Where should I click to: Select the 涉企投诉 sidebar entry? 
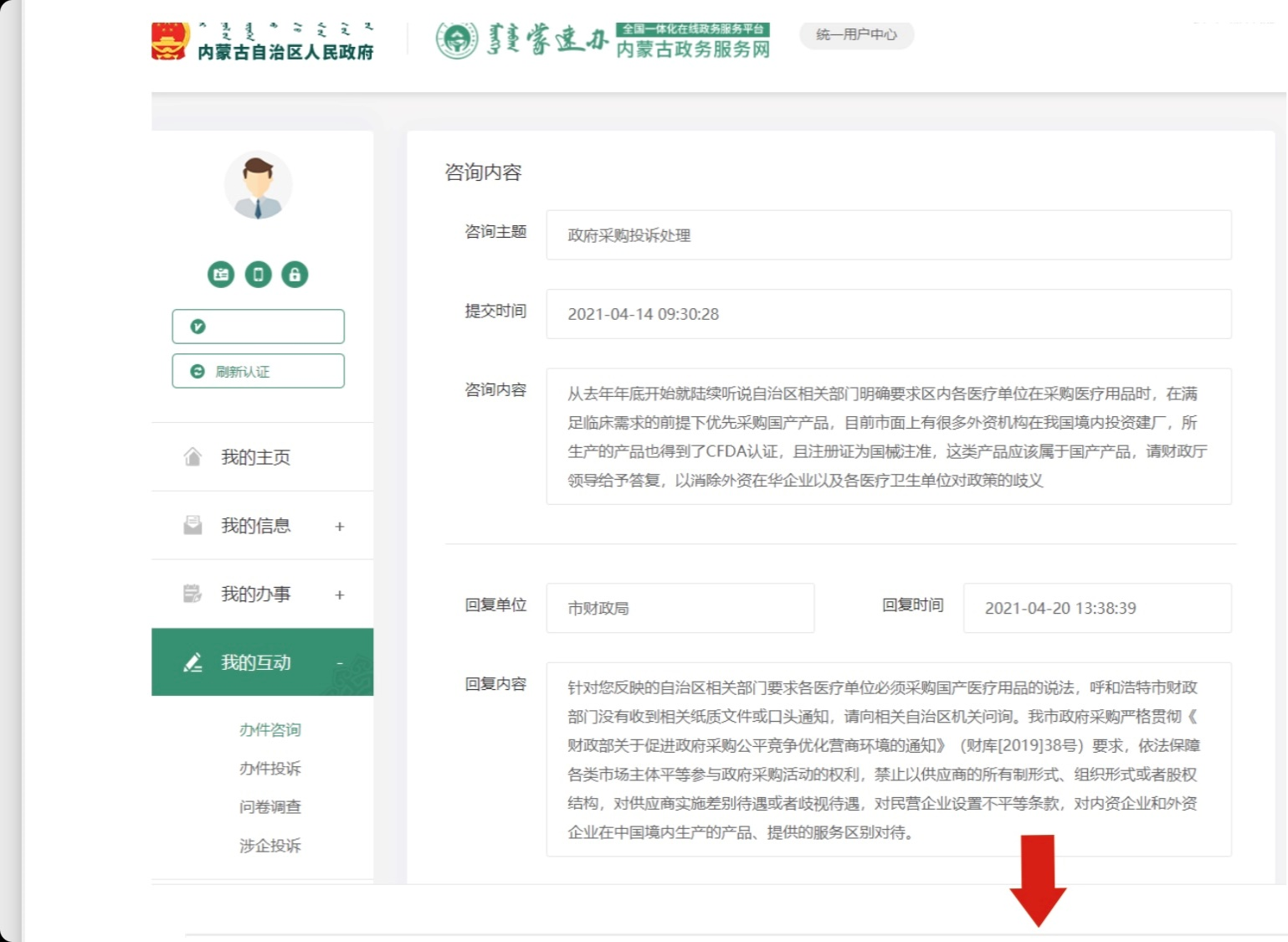tap(269, 846)
